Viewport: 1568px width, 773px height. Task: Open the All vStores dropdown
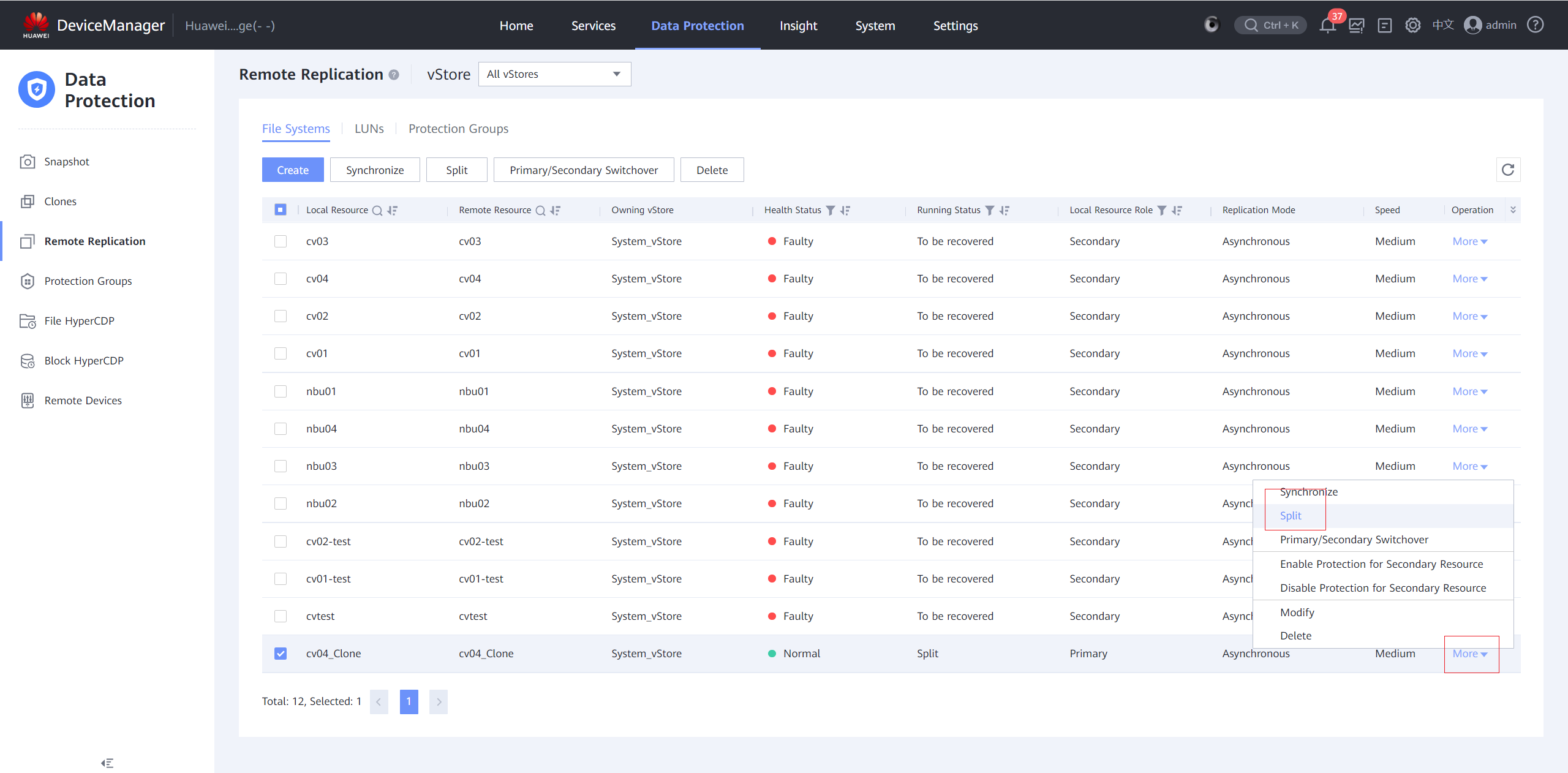click(554, 74)
